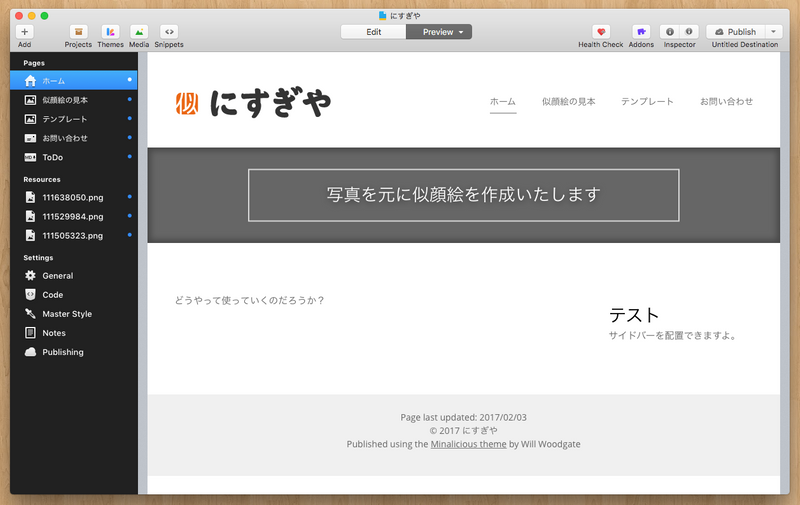Open the Preview mode dropdown arrow
This screenshot has height=505, width=800.
click(x=461, y=32)
